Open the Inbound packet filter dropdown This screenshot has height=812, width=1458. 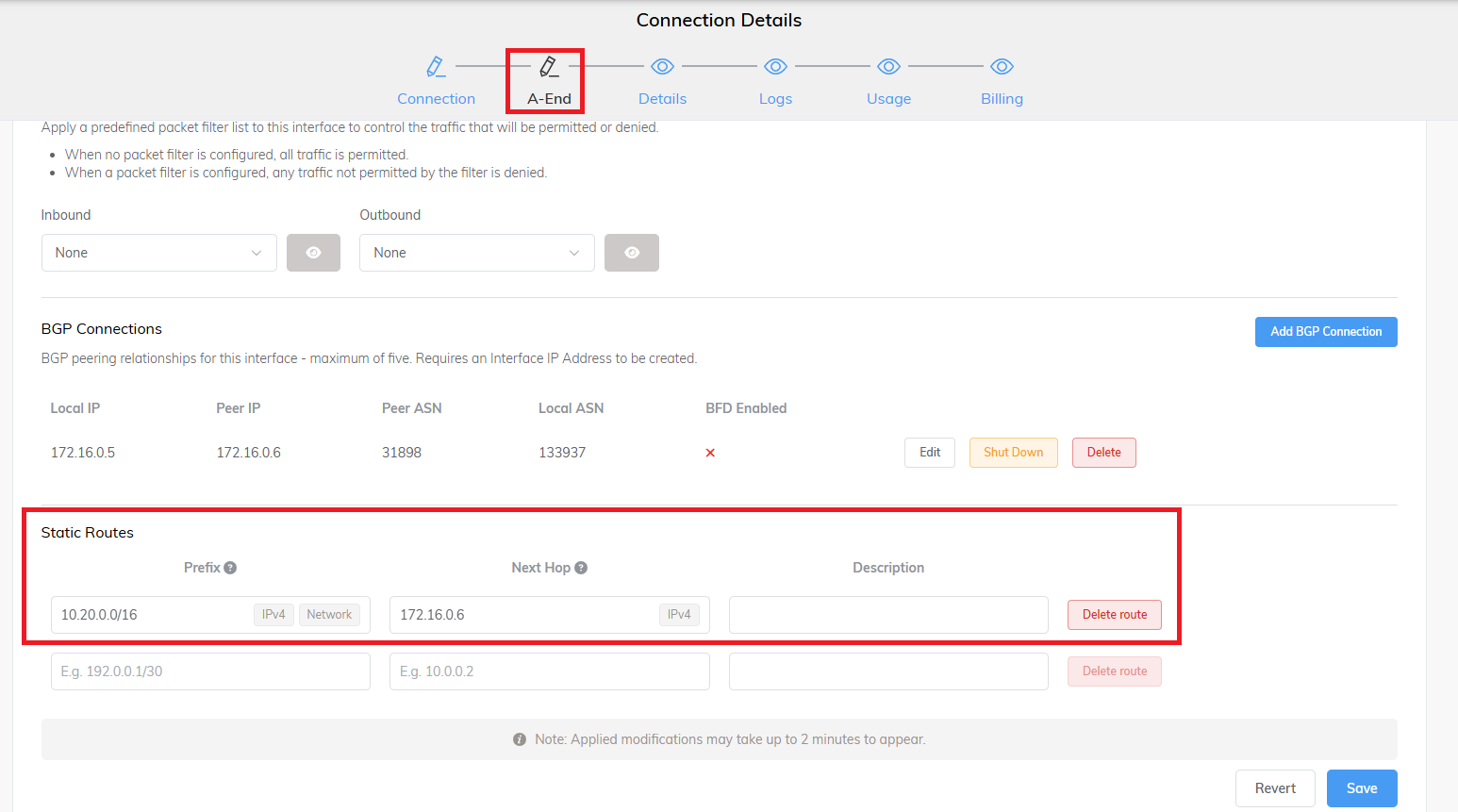point(158,253)
